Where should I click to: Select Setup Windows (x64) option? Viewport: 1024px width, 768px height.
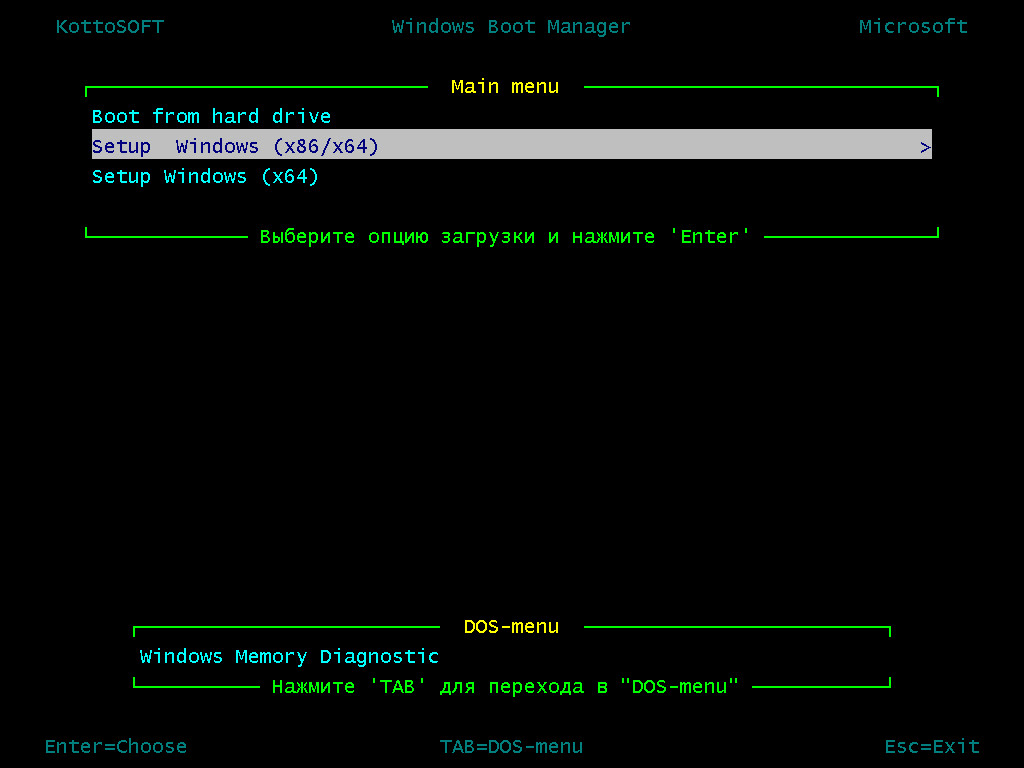[205, 177]
